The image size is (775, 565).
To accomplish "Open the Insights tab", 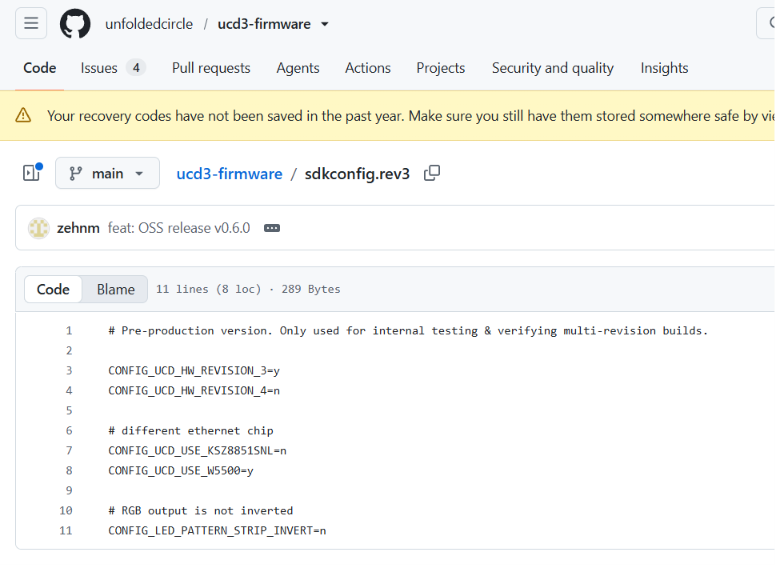I will 664,68.
